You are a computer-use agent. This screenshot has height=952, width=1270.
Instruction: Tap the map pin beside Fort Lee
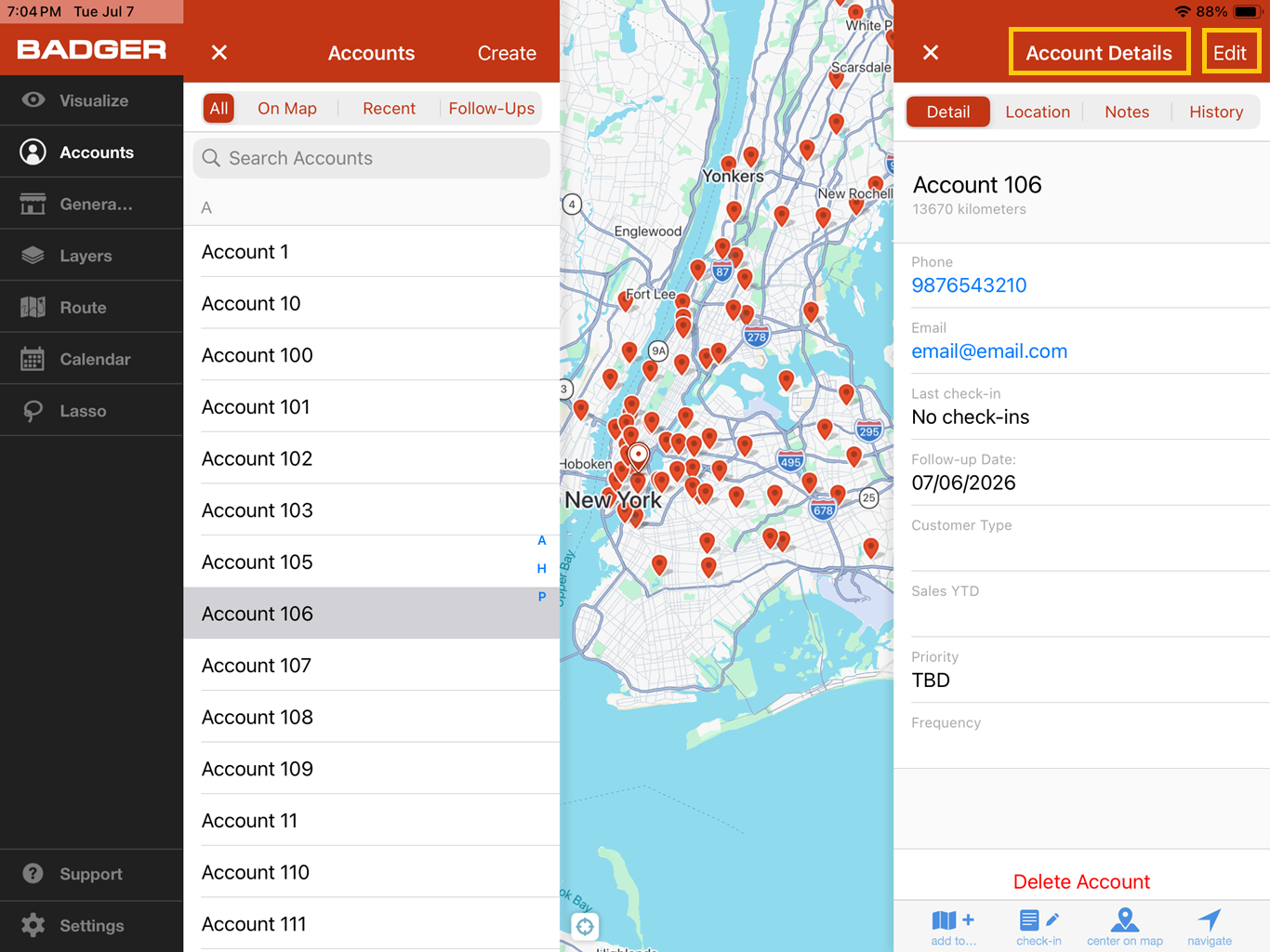pyautogui.click(x=626, y=299)
